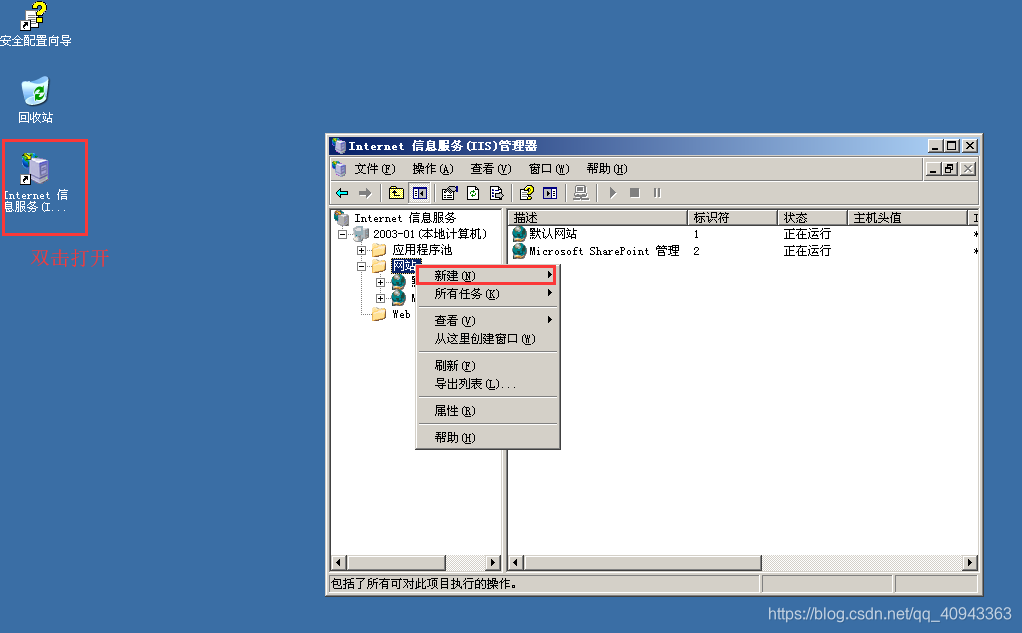The height and width of the screenshot is (633, 1022).
Task: Click the MMC icon left of 文件 menu
Action: [x=339, y=169]
